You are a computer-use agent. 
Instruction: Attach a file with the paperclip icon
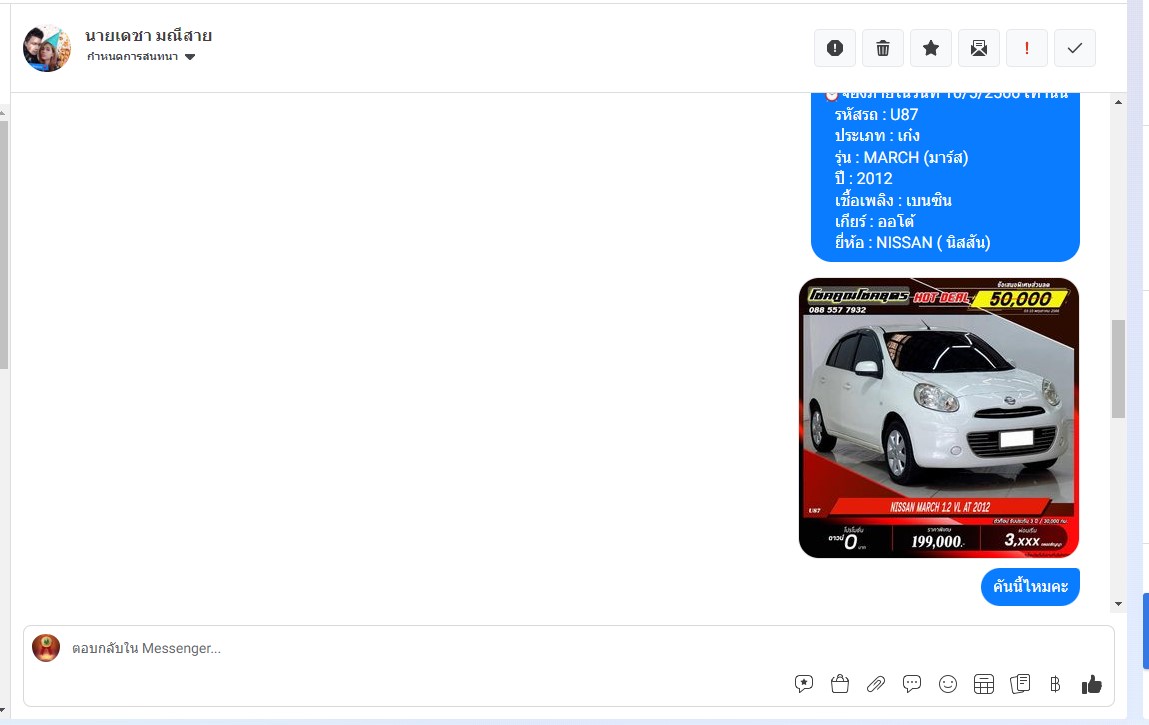click(876, 684)
